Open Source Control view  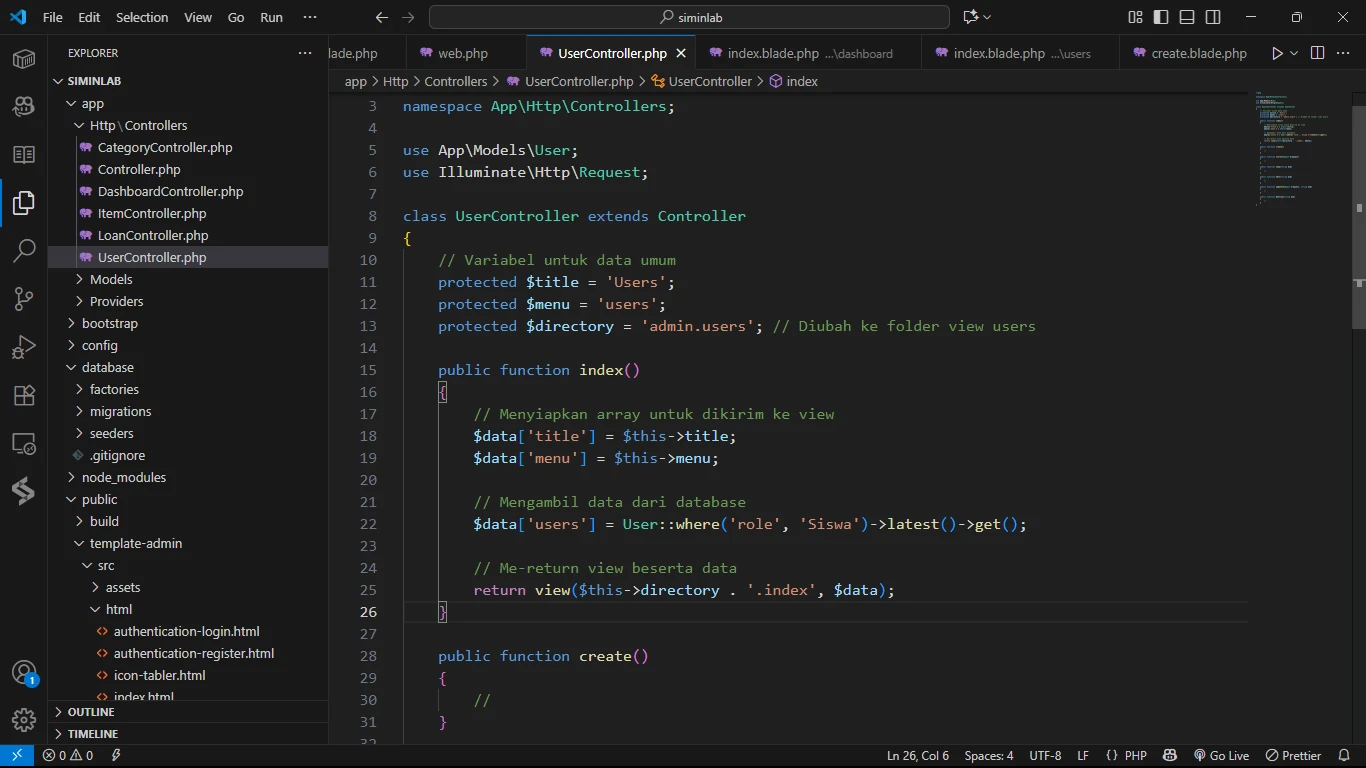[x=24, y=299]
